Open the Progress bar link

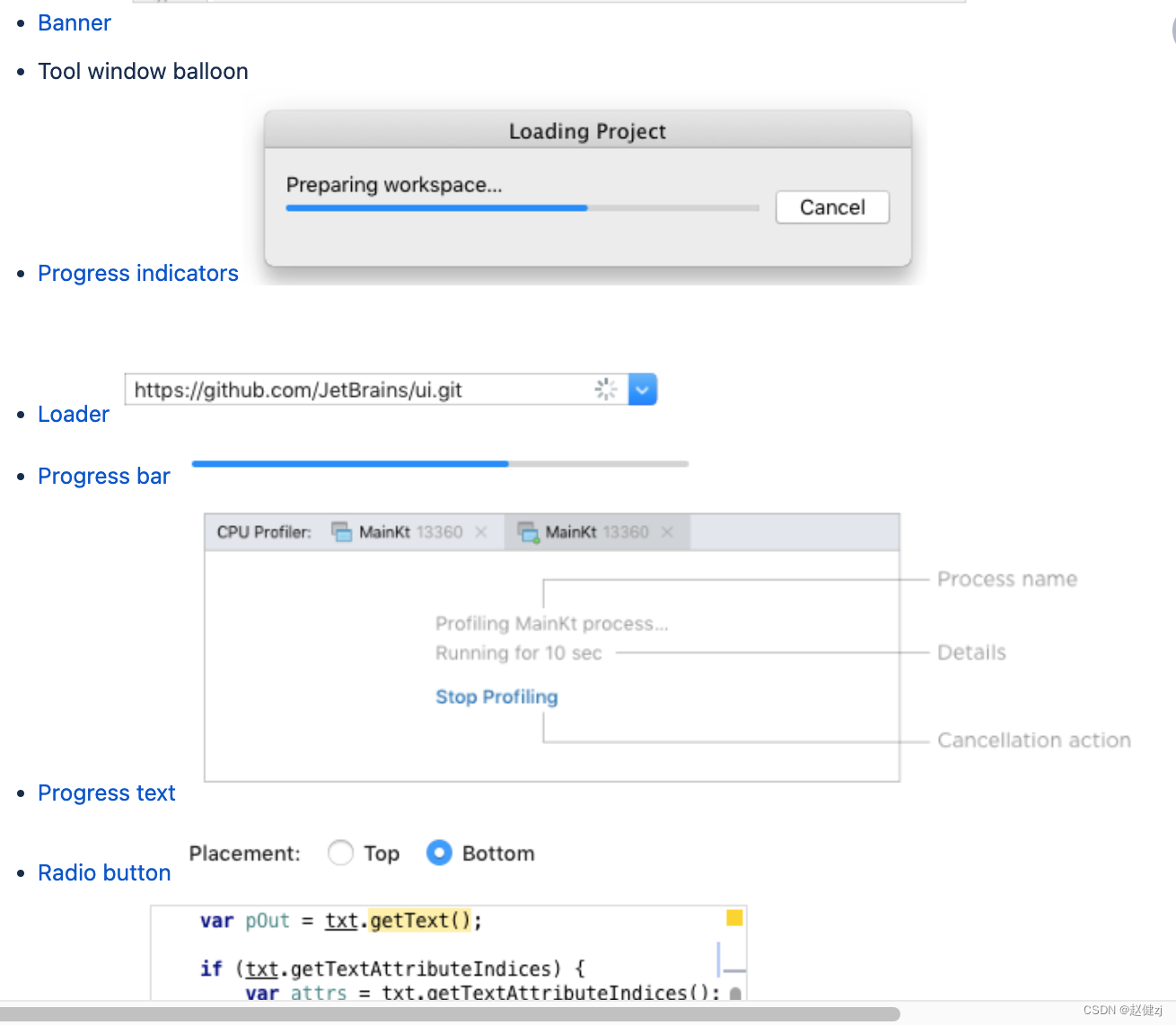[x=104, y=477]
